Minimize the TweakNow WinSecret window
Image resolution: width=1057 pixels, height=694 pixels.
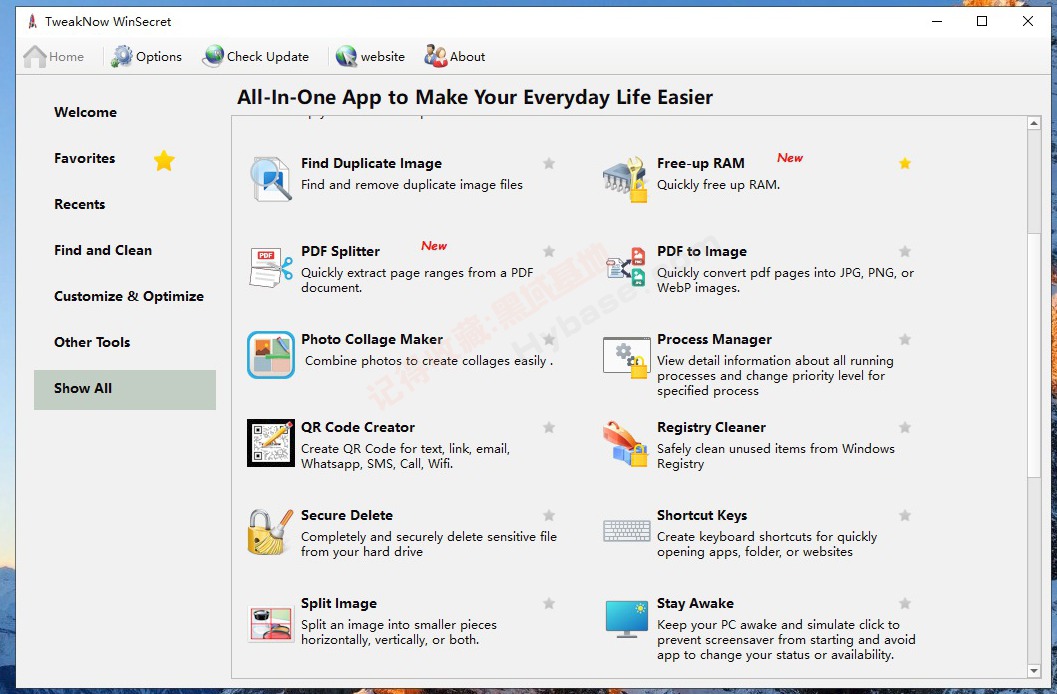tap(937, 22)
